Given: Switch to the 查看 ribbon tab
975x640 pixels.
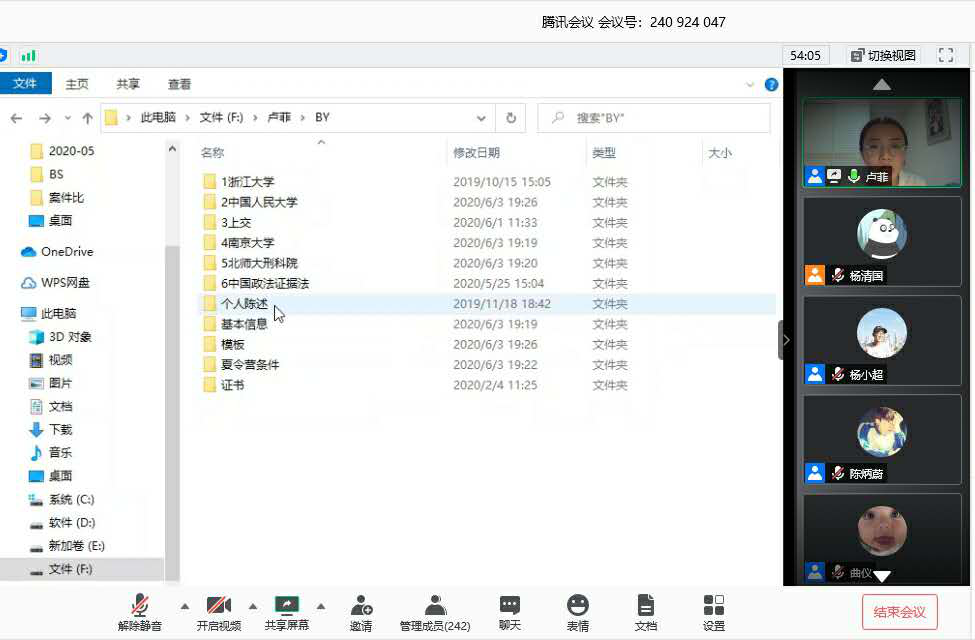Looking at the screenshot, I should pyautogui.click(x=179, y=84).
